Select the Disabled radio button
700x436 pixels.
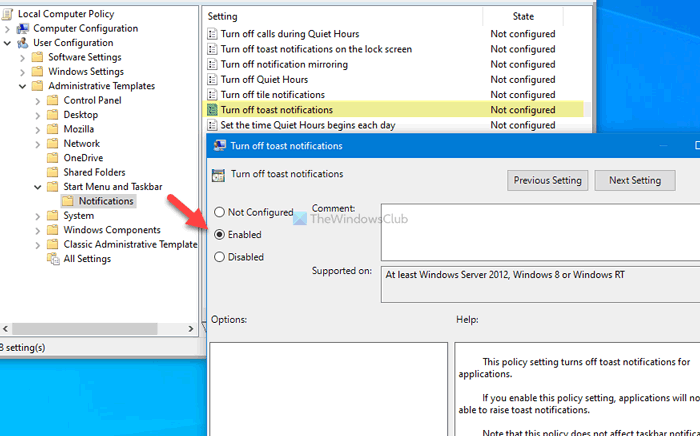click(219, 257)
